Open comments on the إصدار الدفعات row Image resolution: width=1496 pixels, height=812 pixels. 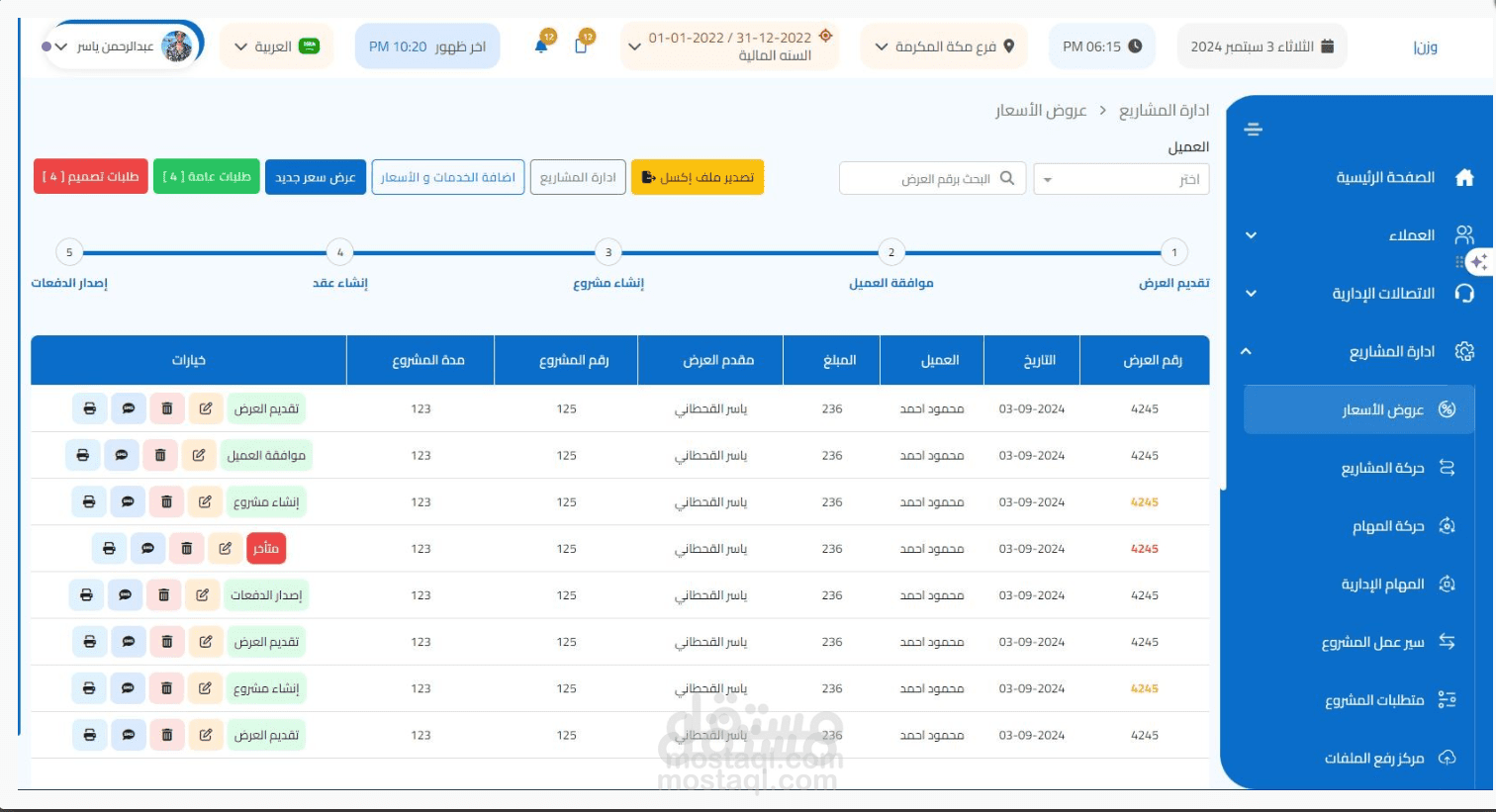click(x=125, y=594)
